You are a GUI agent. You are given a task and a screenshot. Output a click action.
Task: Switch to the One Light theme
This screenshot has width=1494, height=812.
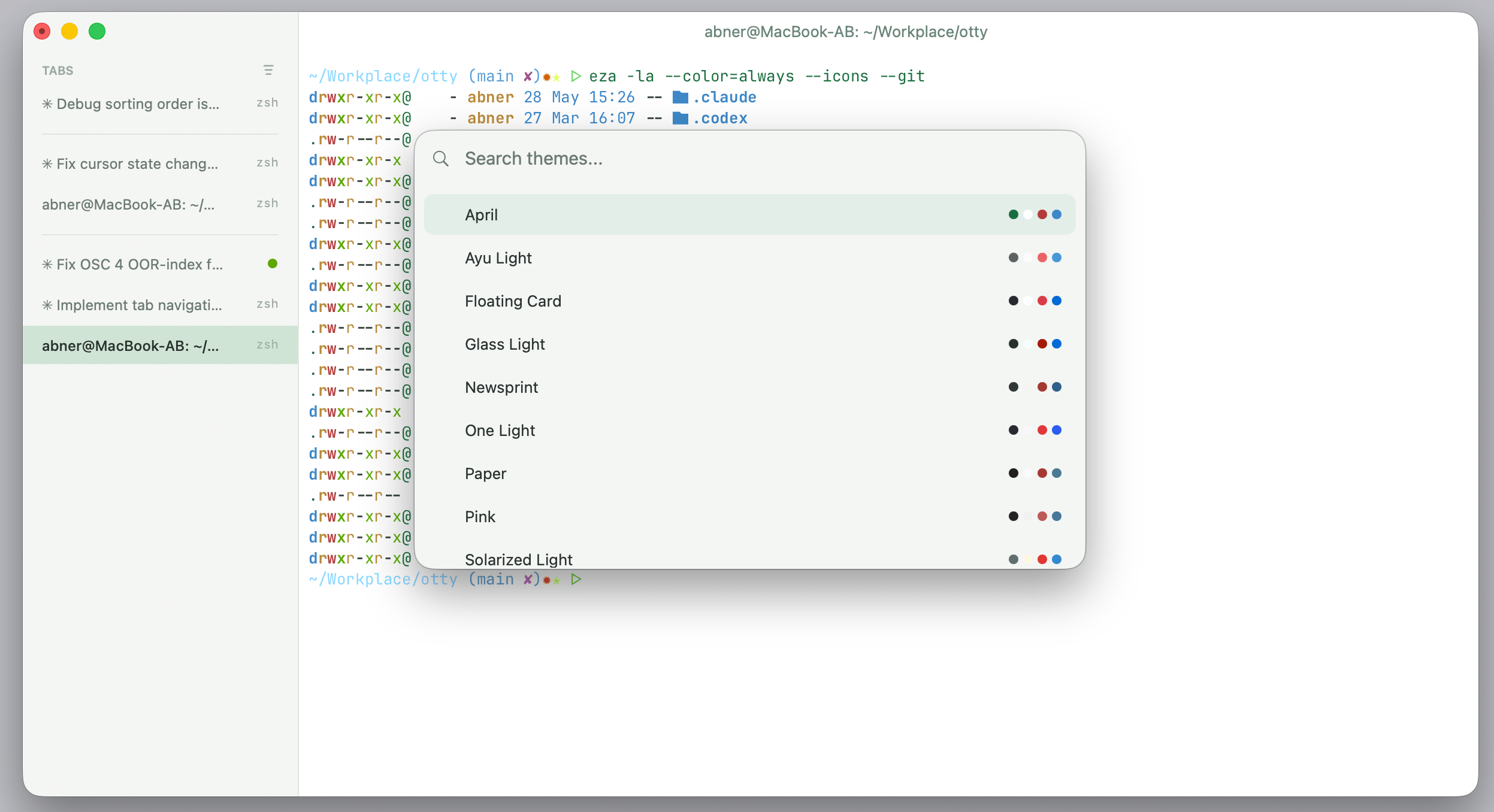point(750,430)
